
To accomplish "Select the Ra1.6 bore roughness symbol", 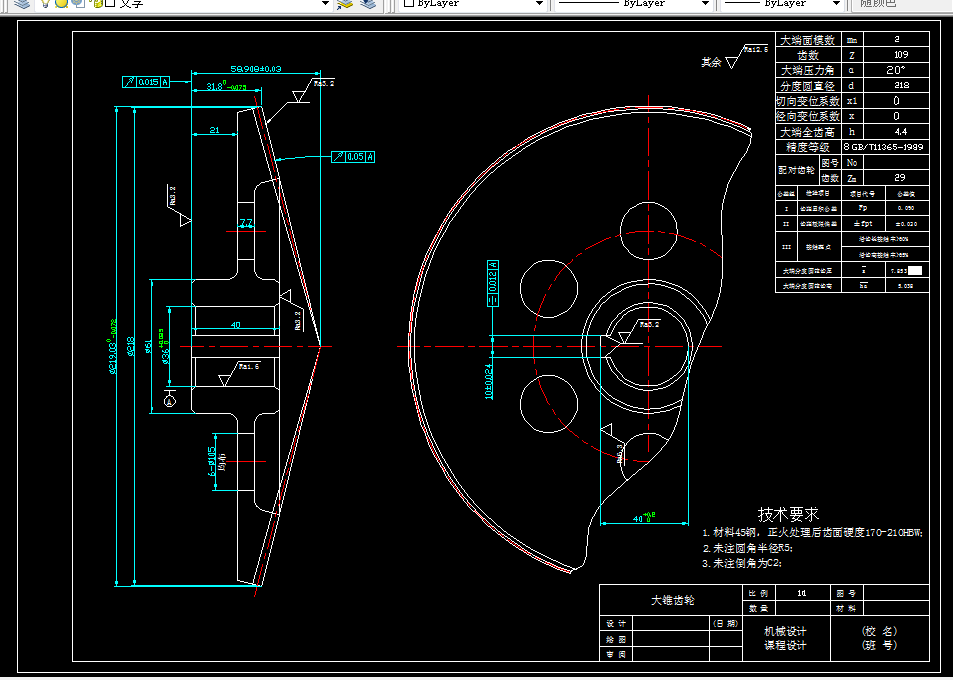I will (238, 373).
